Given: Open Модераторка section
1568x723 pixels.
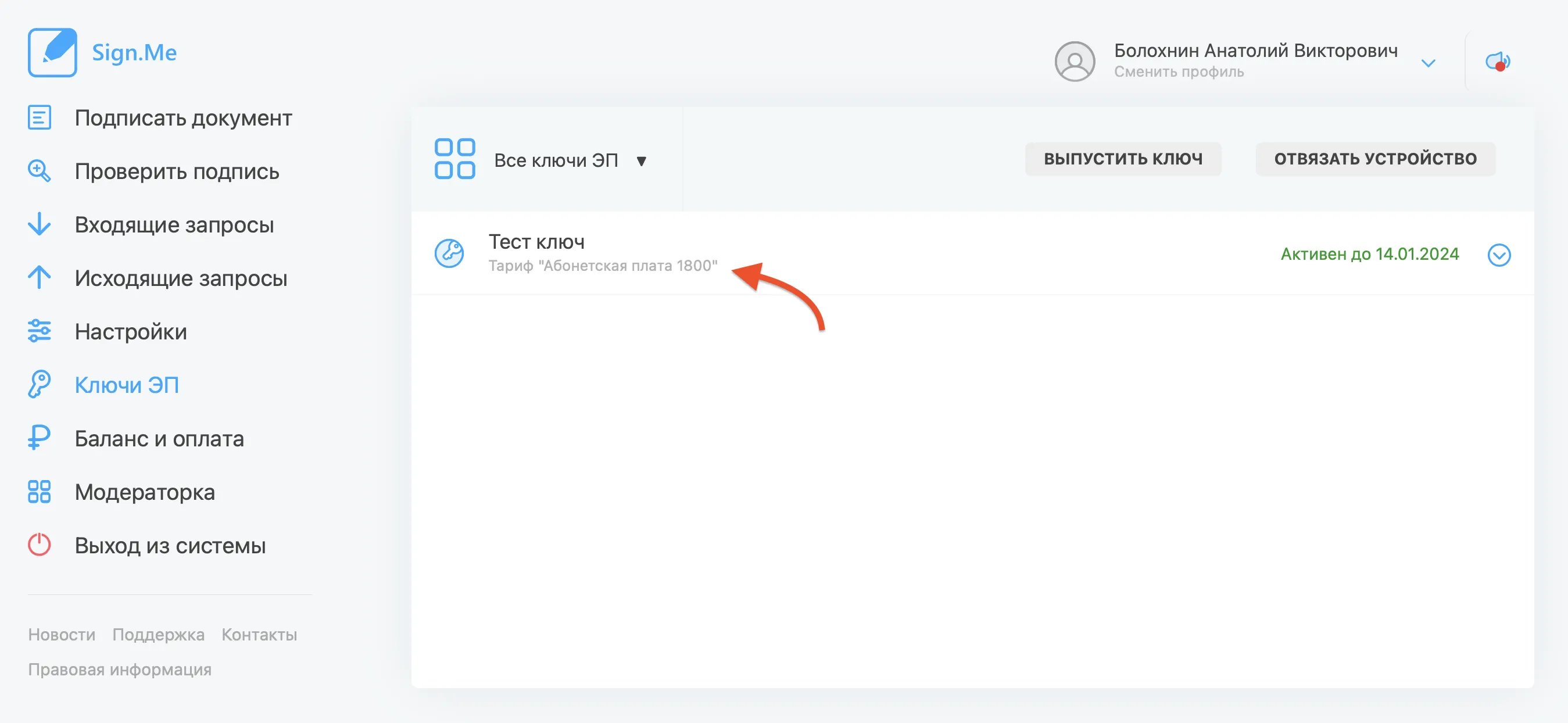Looking at the screenshot, I should (145, 492).
